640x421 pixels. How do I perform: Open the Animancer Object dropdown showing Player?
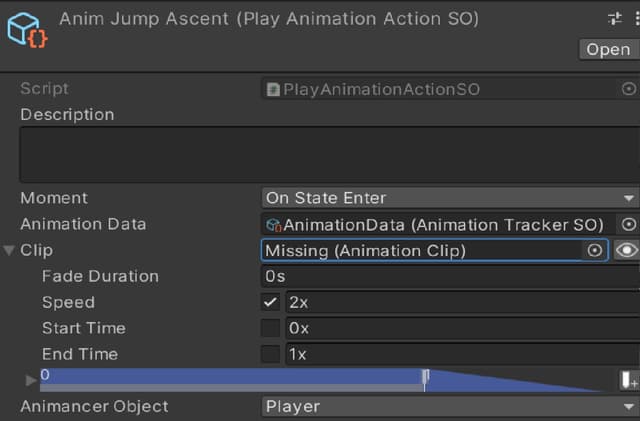449,407
